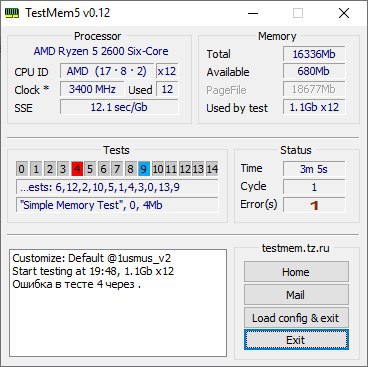Minimize the TestMem5 window
Viewport: 368px width, 367px height.
pos(253,13)
